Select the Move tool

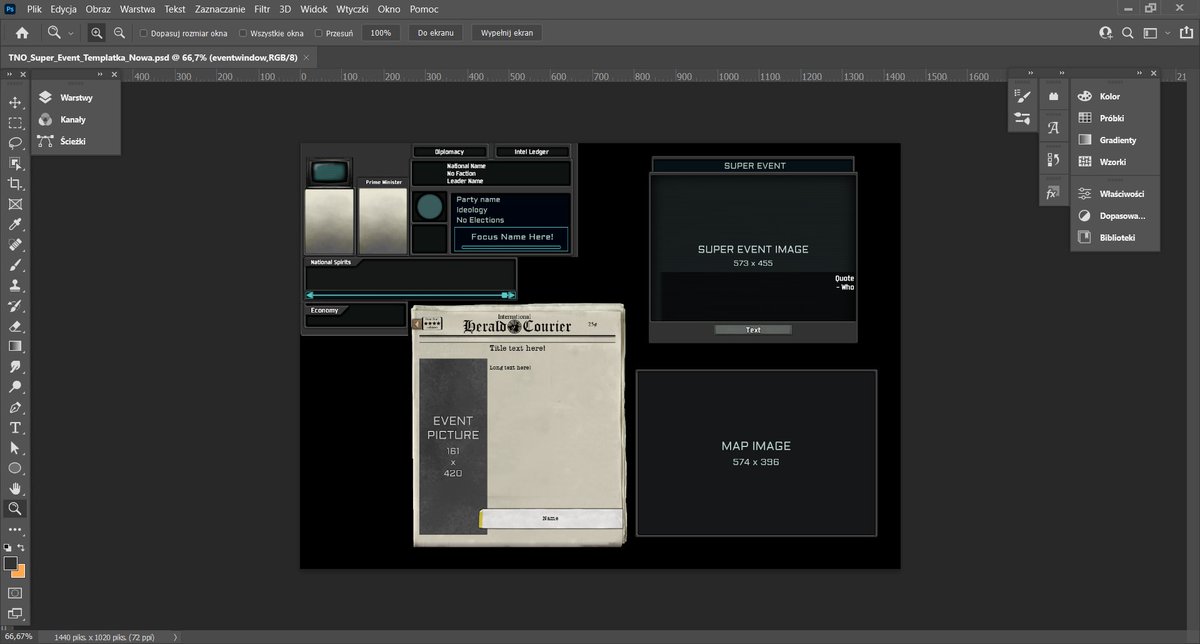click(15, 102)
